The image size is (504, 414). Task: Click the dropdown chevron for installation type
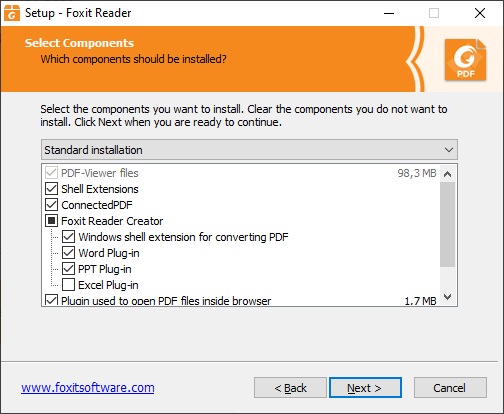[x=449, y=150]
